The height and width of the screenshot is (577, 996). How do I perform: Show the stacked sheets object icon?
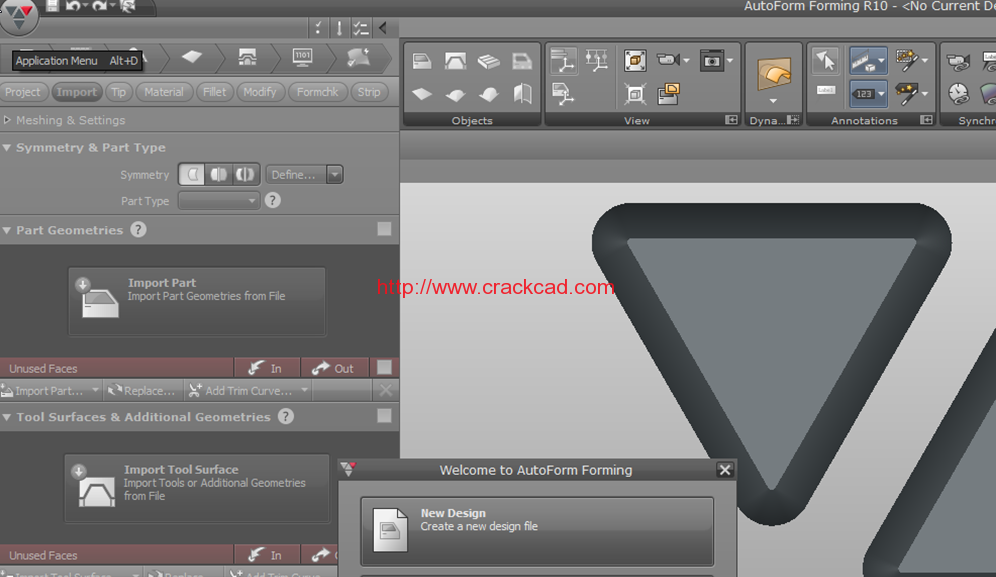point(488,61)
